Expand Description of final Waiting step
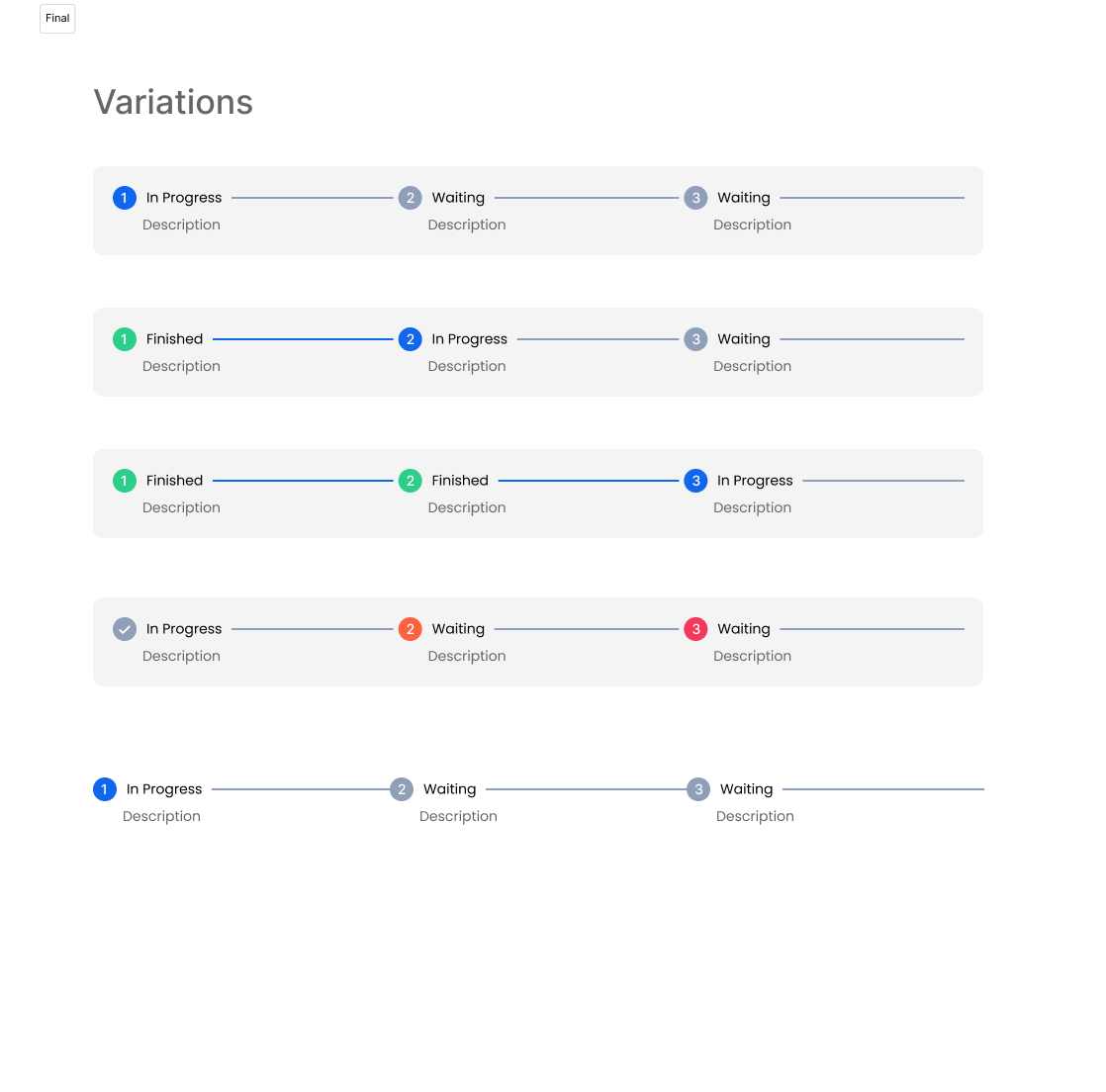The height and width of the screenshot is (1092, 1106). pos(755,816)
